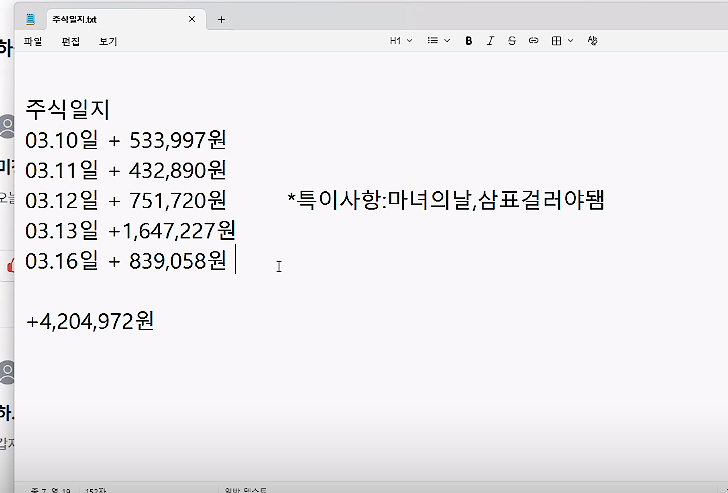728x493 pixels.
Task: Open the 보기 menu
Action: point(108,41)
